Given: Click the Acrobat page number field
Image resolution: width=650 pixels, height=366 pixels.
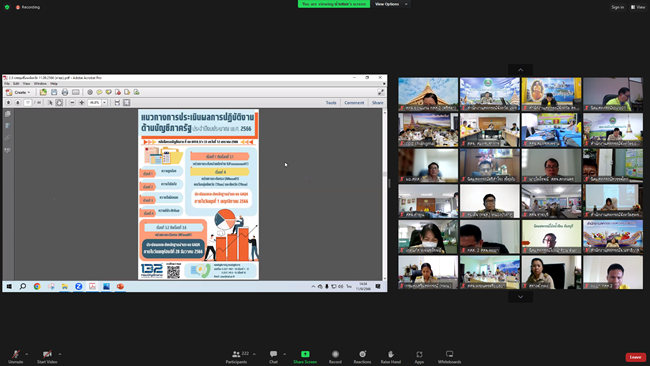Looking at the screenshot, I should (28, 102).
